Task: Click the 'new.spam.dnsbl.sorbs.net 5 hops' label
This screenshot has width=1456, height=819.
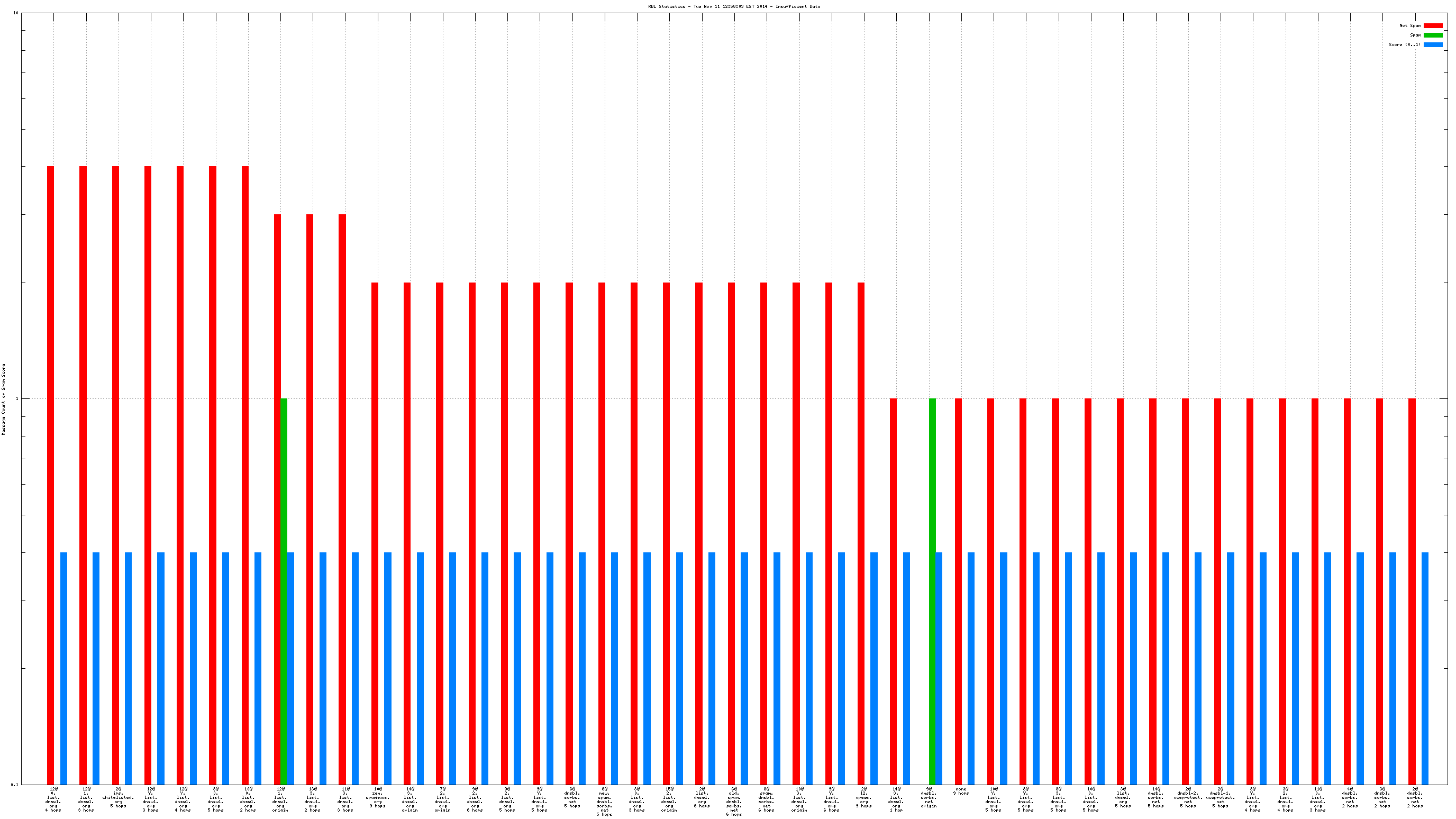Action: click(x=604, y=802)
